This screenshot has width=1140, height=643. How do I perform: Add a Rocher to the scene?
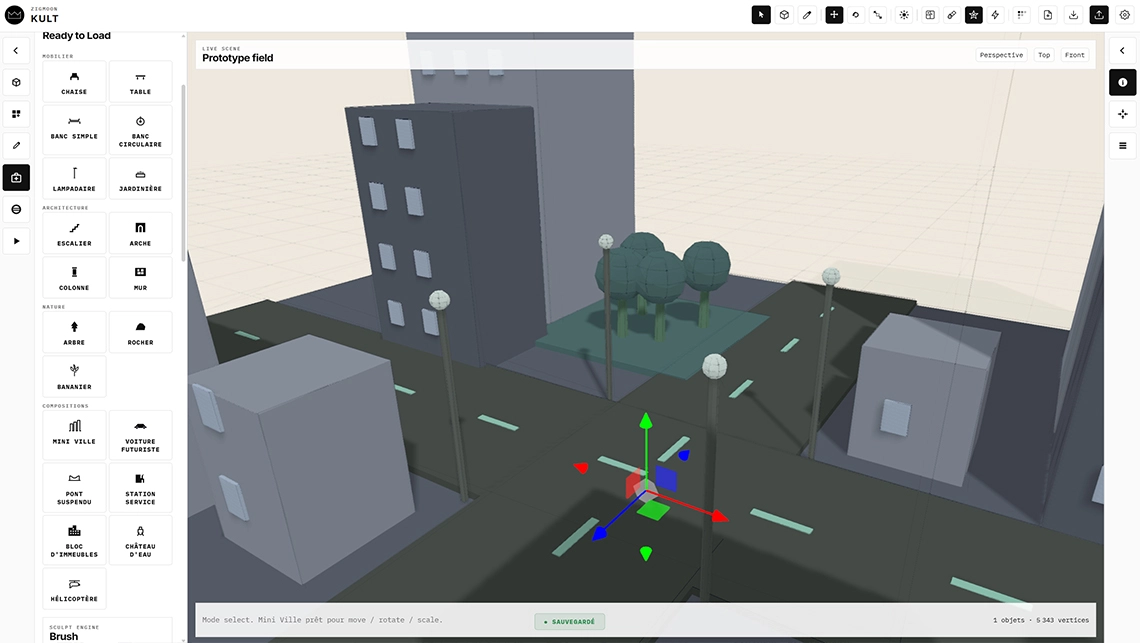pos(140,332)
